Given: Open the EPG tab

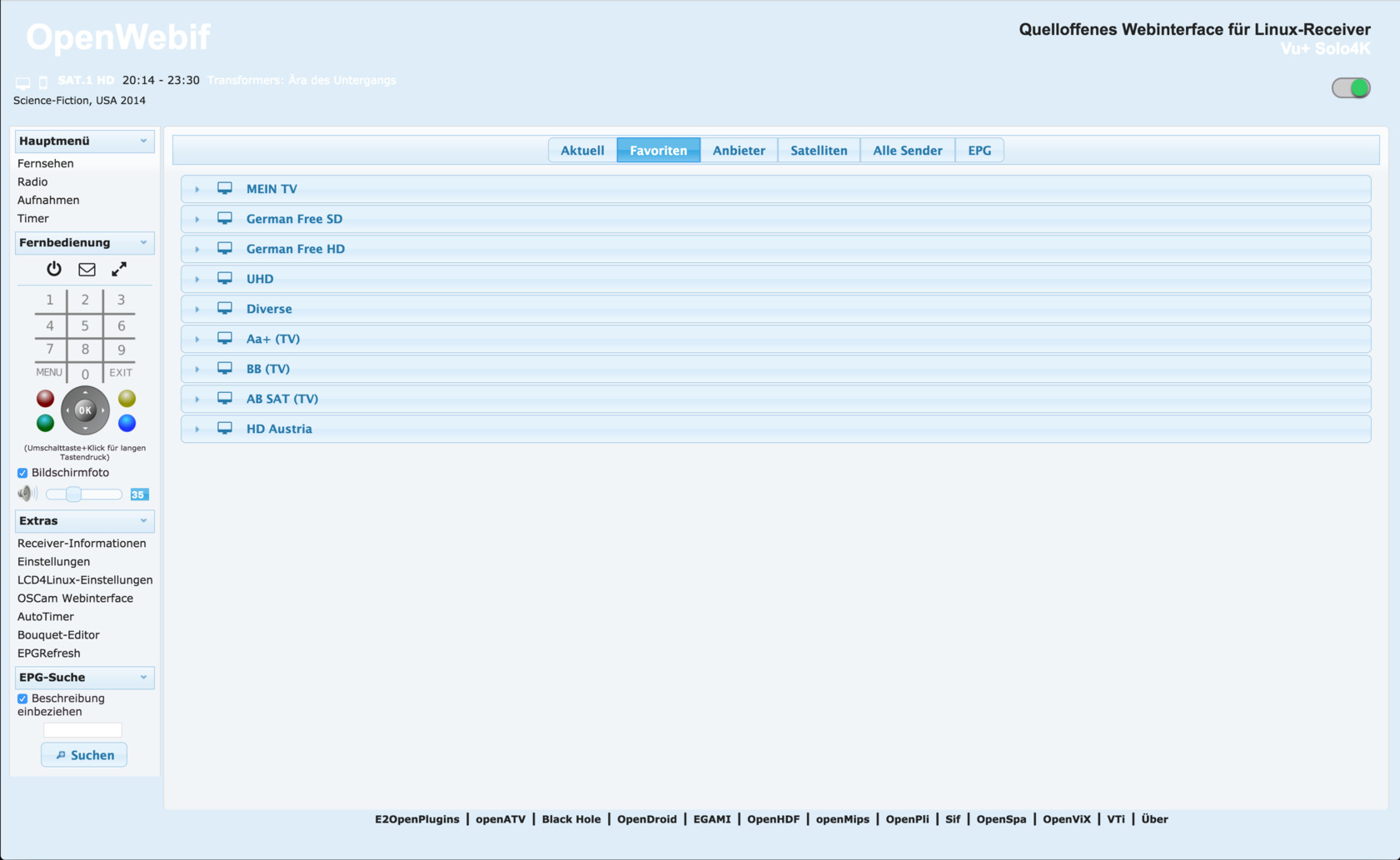Looking at the screenshot, I should click(x=979, y=151).
